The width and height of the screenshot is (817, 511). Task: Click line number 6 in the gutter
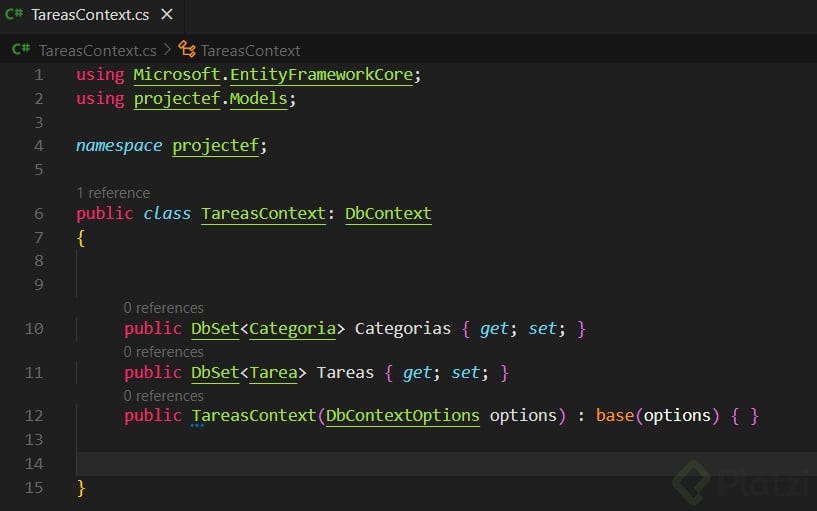(39, 214)
